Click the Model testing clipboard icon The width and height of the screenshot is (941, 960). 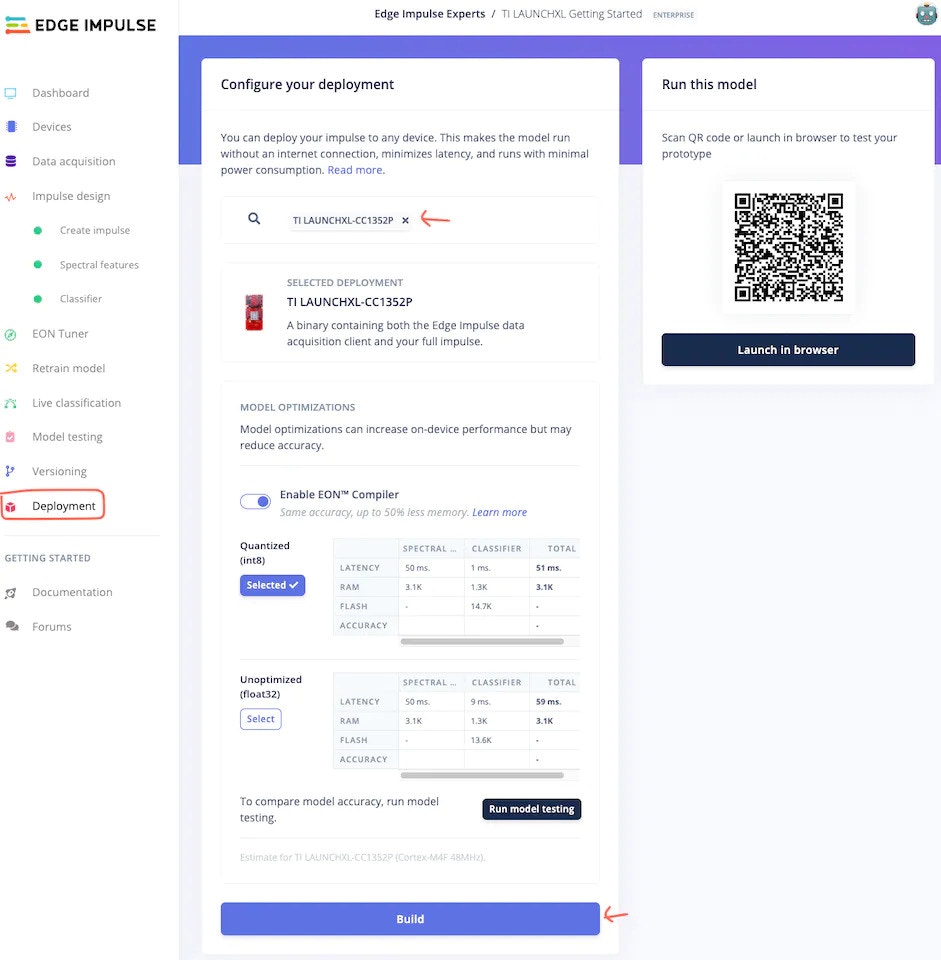click(x=10, y=437)
